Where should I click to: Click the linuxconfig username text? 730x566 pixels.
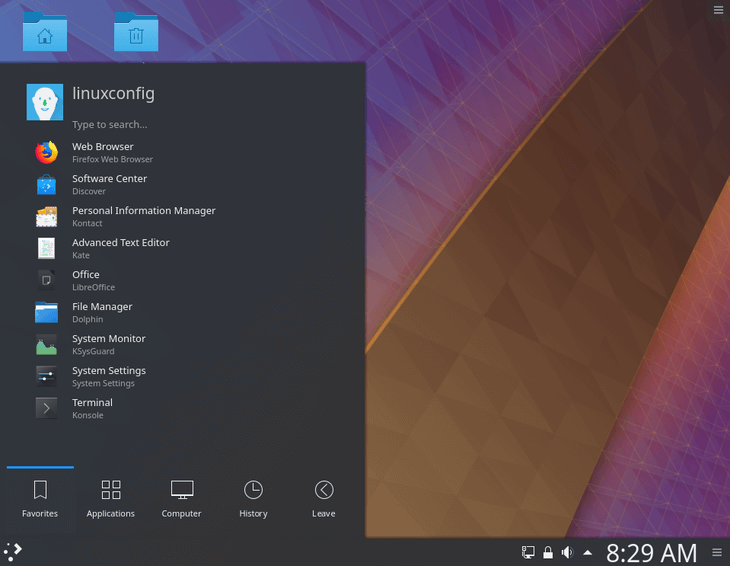[x=113, y=94]
